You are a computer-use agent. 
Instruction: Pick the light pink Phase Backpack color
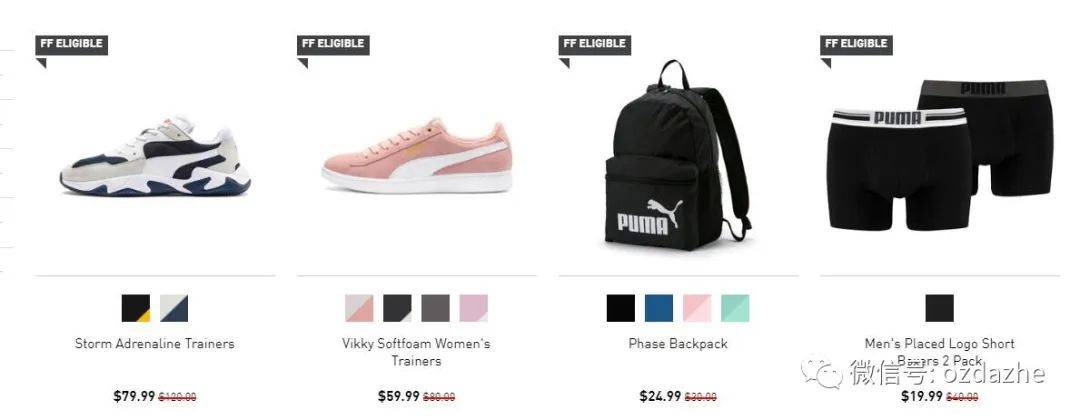pyautogui.click(x=697, y=308)
